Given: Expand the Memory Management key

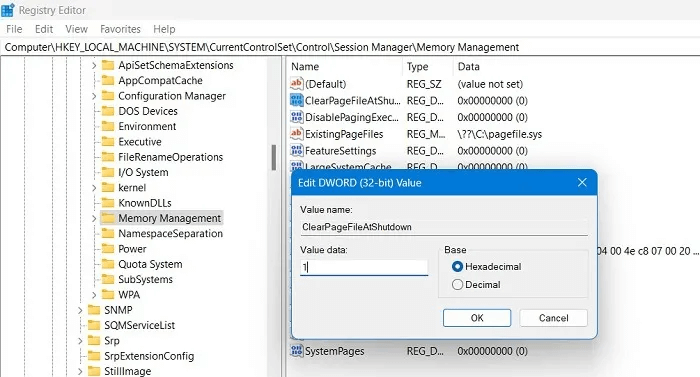Looking at the screenshot, I should (x=94, y=218).
